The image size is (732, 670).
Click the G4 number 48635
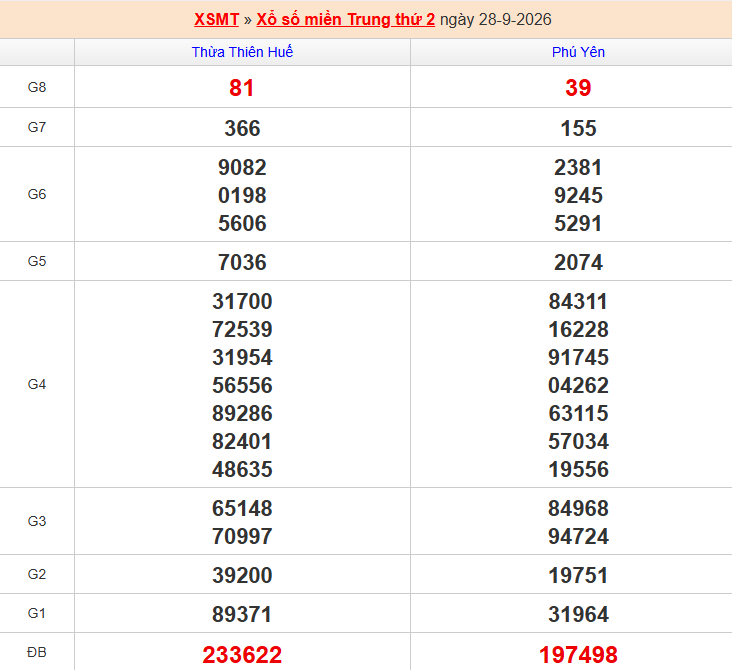[242, 470]
